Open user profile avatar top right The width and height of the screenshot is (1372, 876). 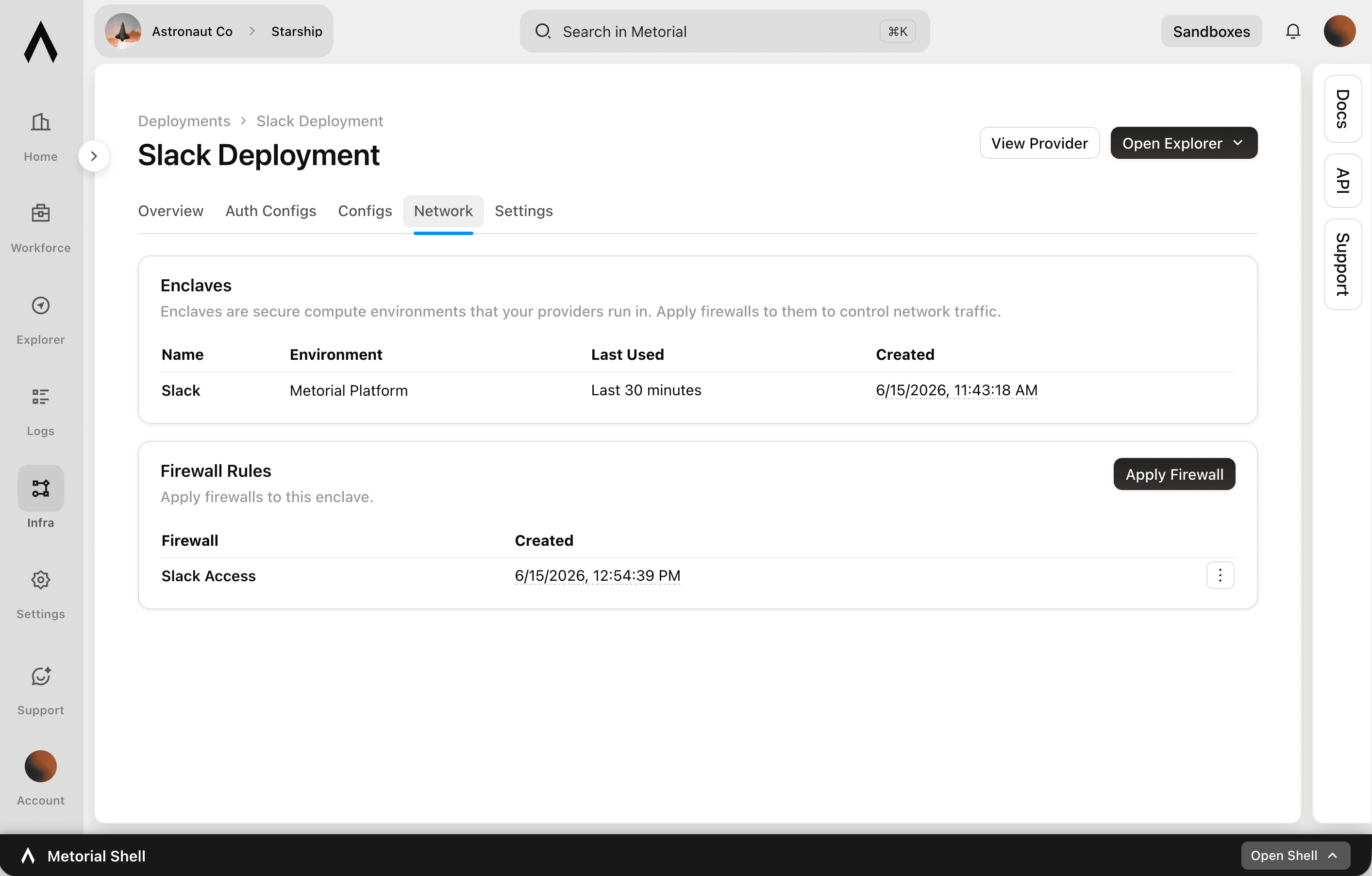coord(1339,32)
